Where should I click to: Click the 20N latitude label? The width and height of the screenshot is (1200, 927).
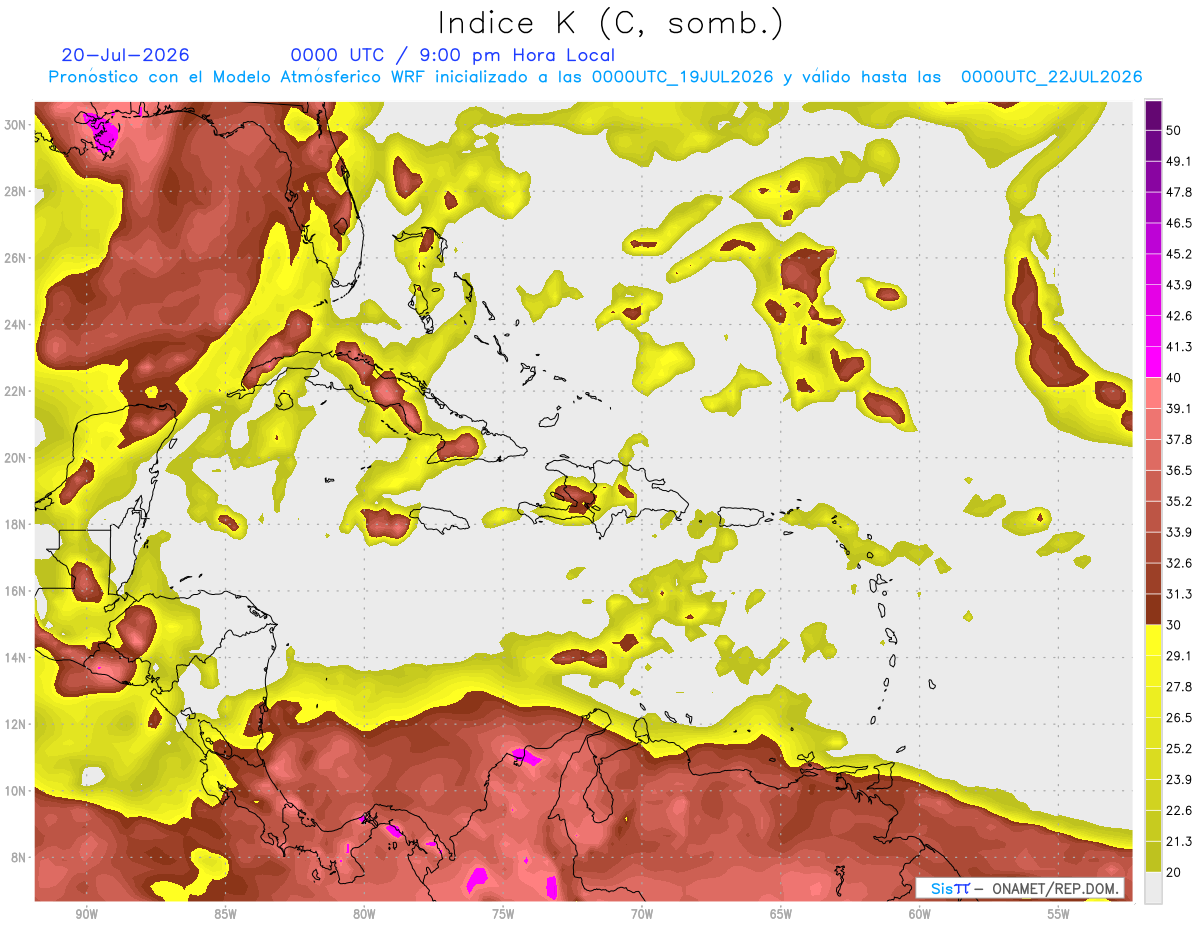[15, 457]
